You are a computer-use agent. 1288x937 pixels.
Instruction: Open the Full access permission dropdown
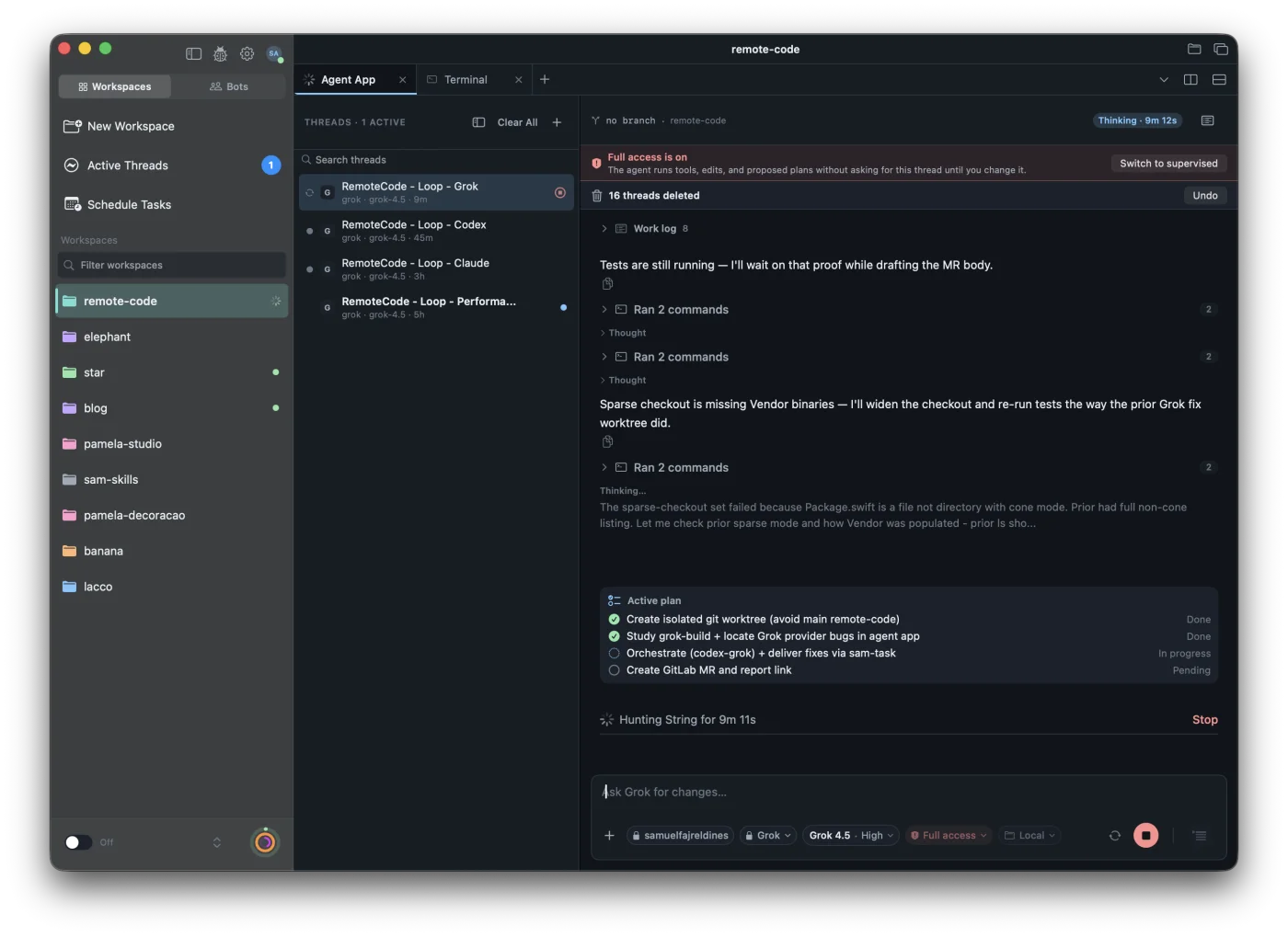tap(949, 836)
